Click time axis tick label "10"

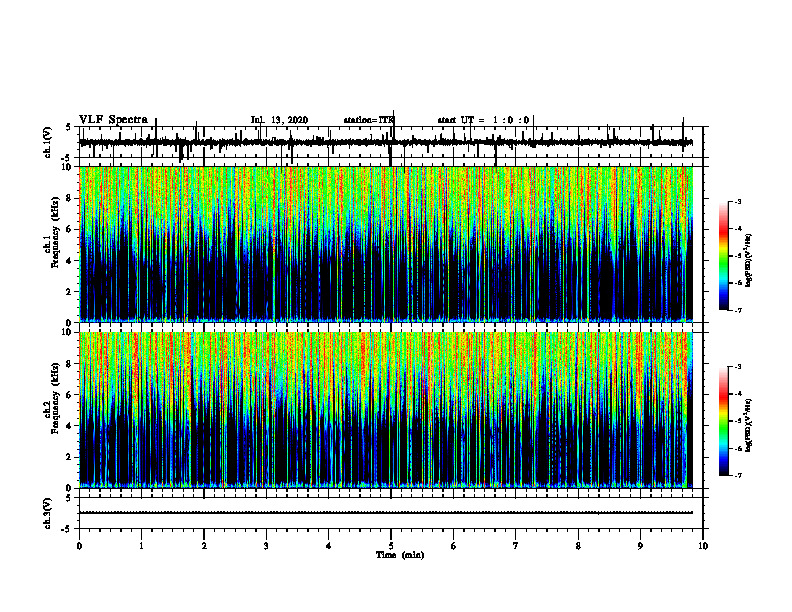[703, 545]
